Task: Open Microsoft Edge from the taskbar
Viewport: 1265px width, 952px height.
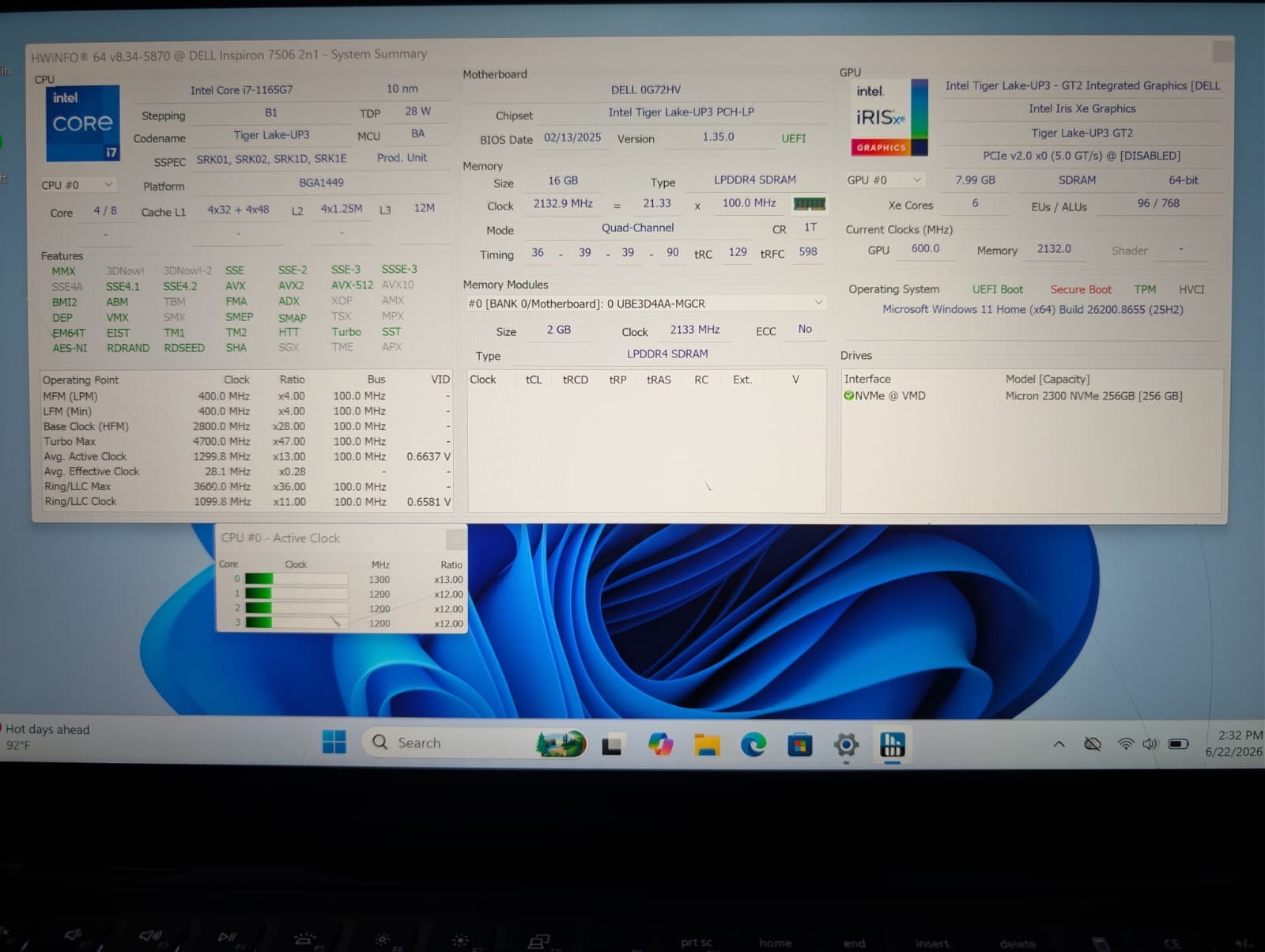Action: click(x=753, y=744)
